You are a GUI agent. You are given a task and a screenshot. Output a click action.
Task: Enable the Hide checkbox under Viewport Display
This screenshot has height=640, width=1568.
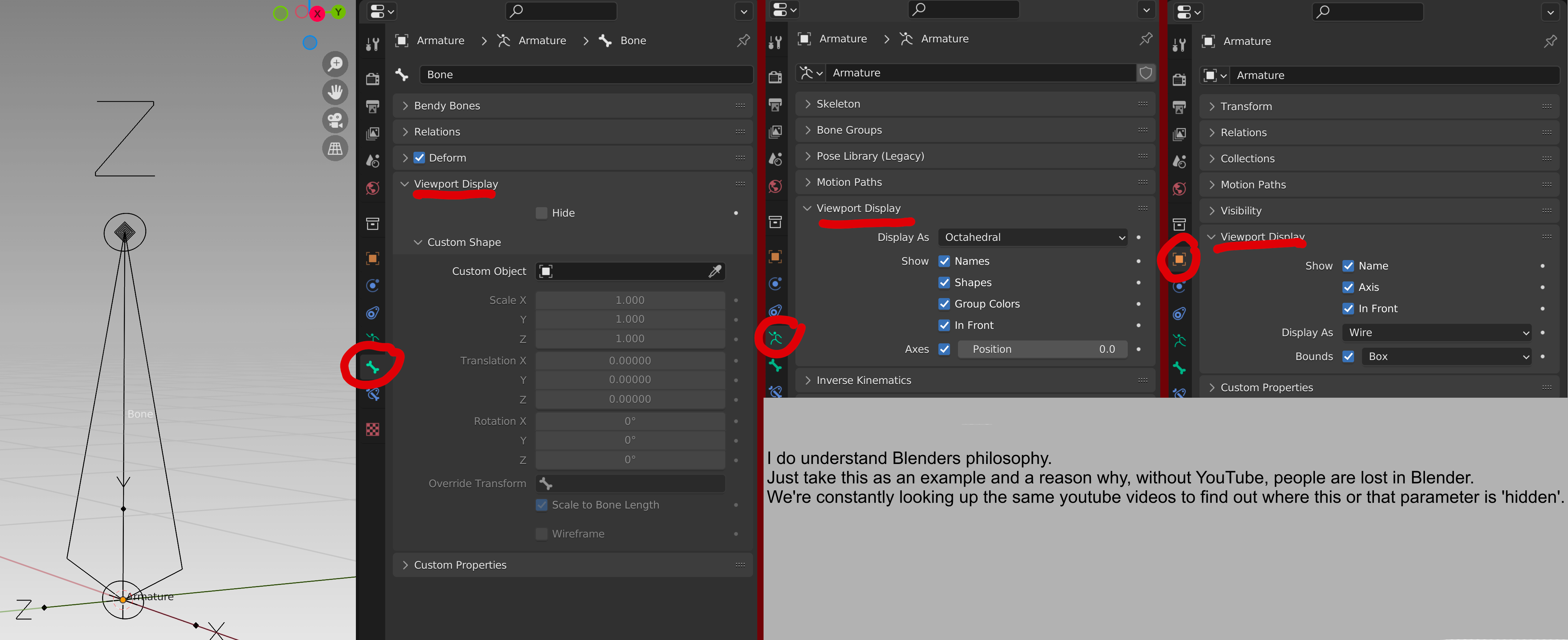541,213
